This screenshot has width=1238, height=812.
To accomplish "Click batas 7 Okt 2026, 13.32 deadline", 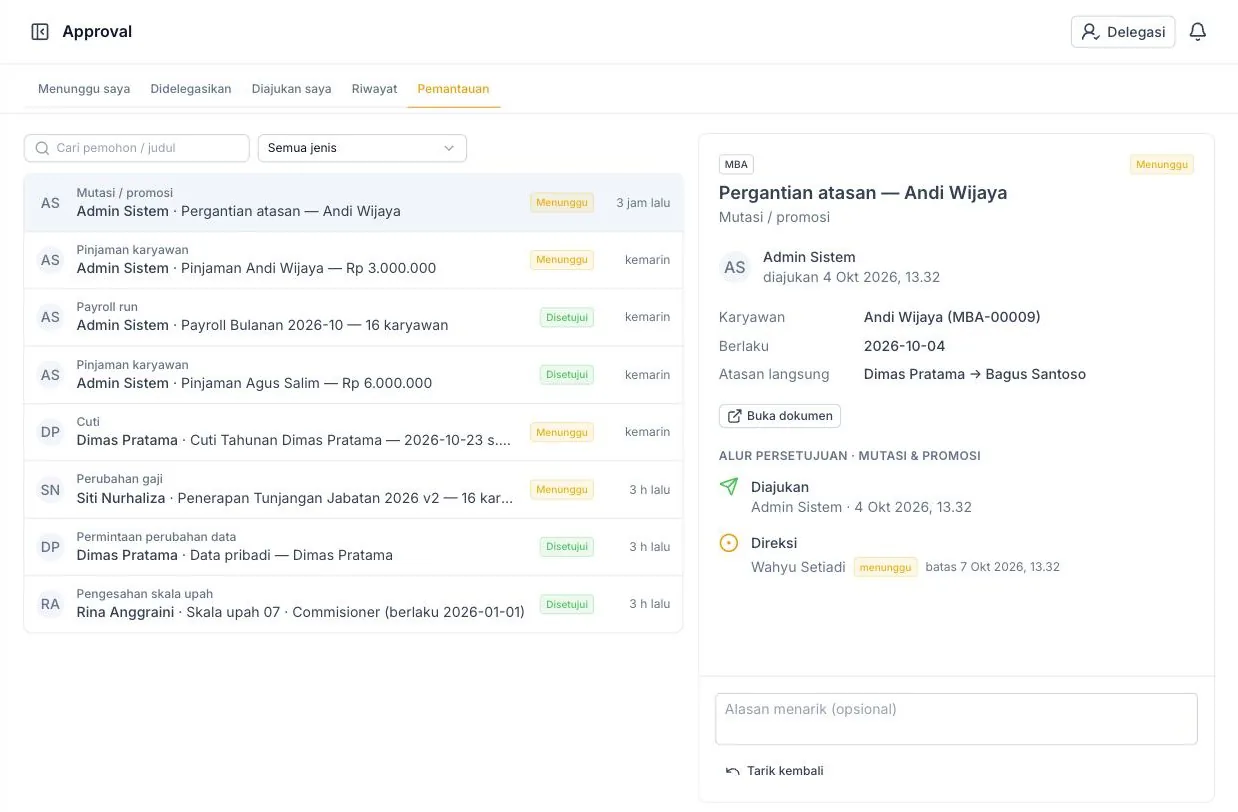I will tap(993, 567).
